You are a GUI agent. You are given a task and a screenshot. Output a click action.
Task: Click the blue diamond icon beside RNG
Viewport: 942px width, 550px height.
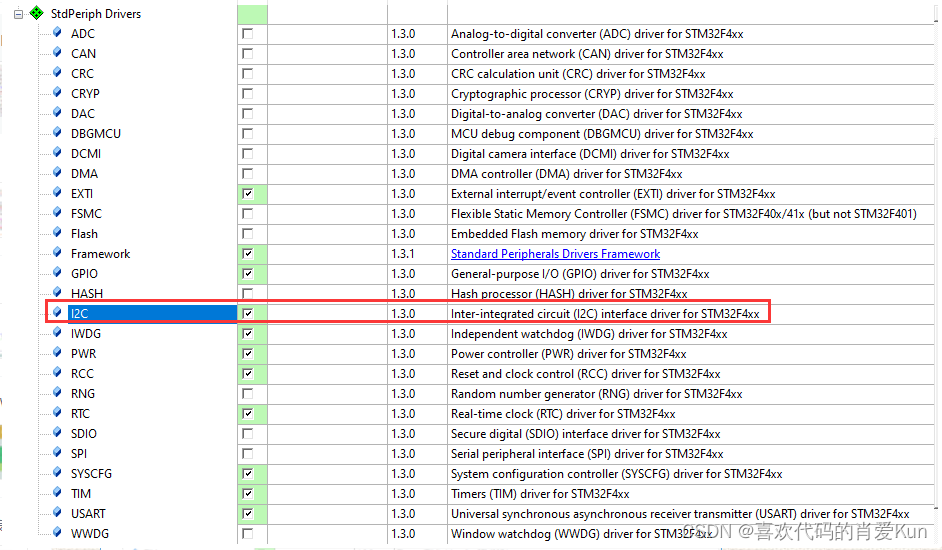[57, 392]
